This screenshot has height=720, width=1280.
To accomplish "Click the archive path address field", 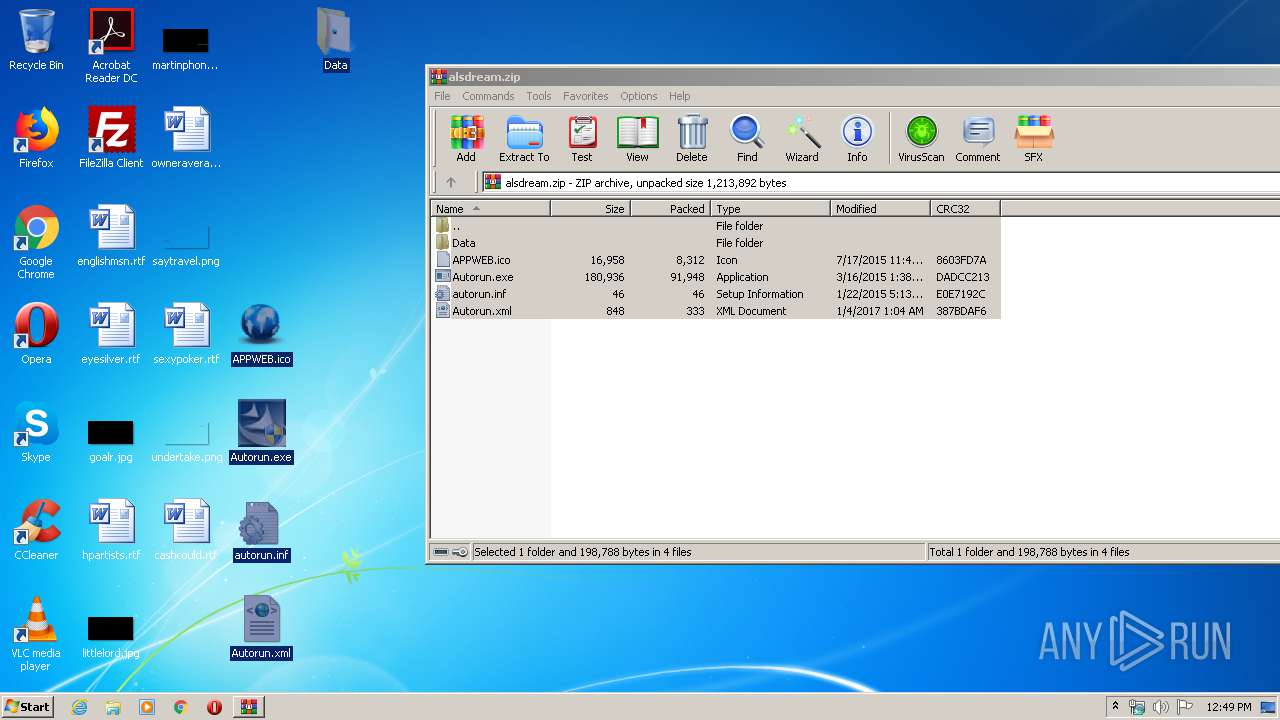I will [880, 182].
